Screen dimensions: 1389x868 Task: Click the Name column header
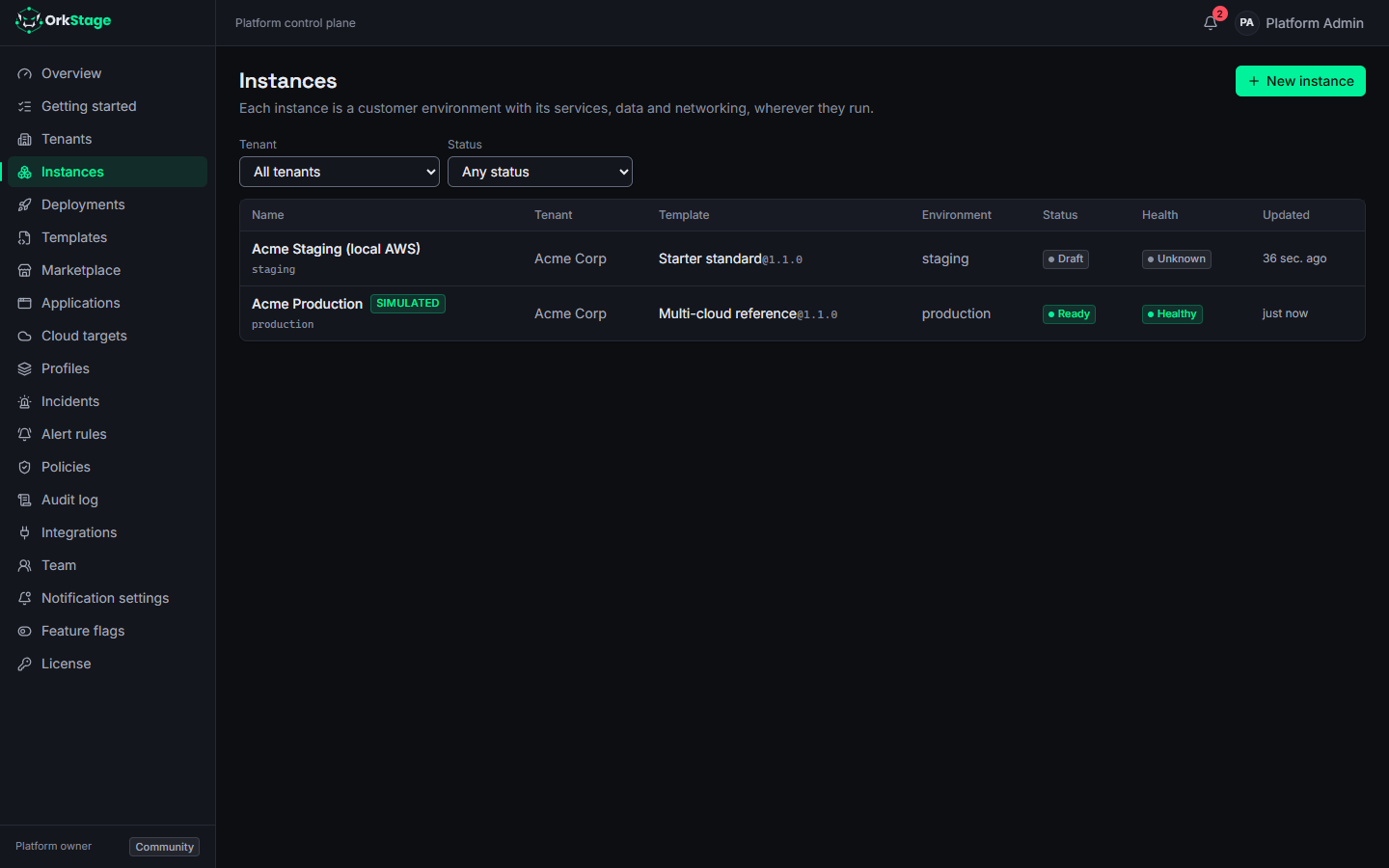268,215
